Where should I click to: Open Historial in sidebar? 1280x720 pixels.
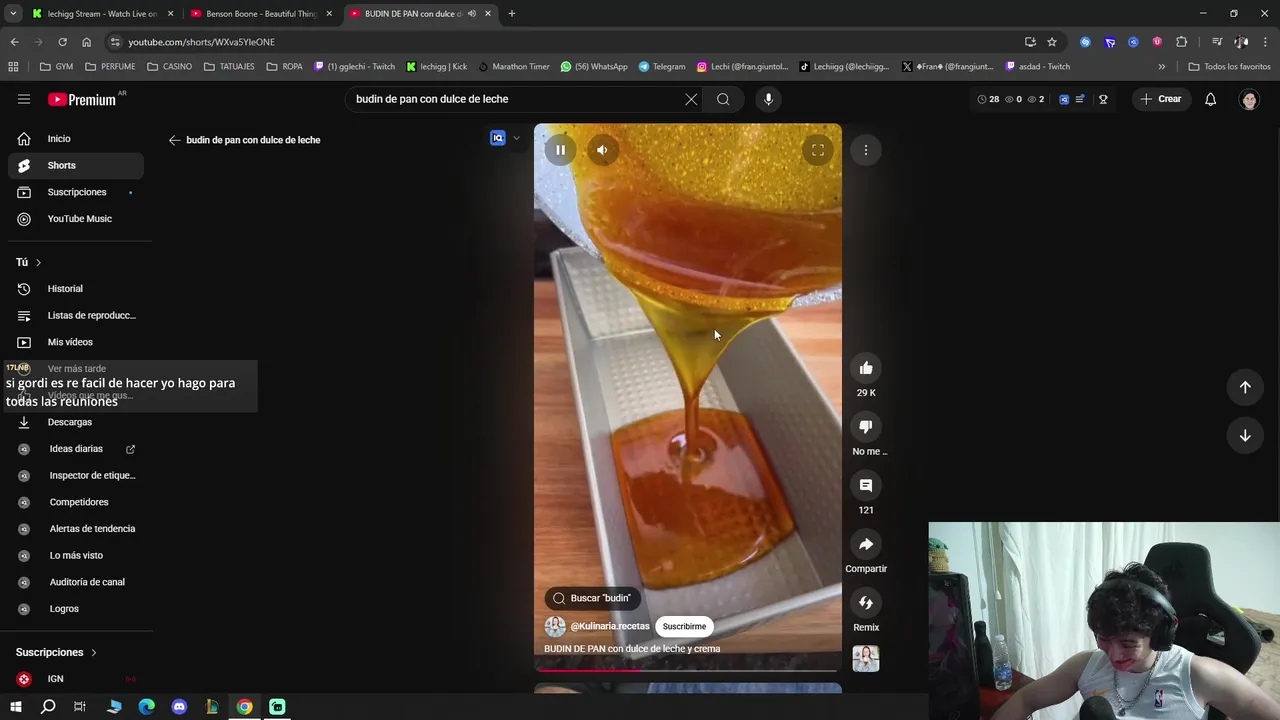(x=76, y=289)
